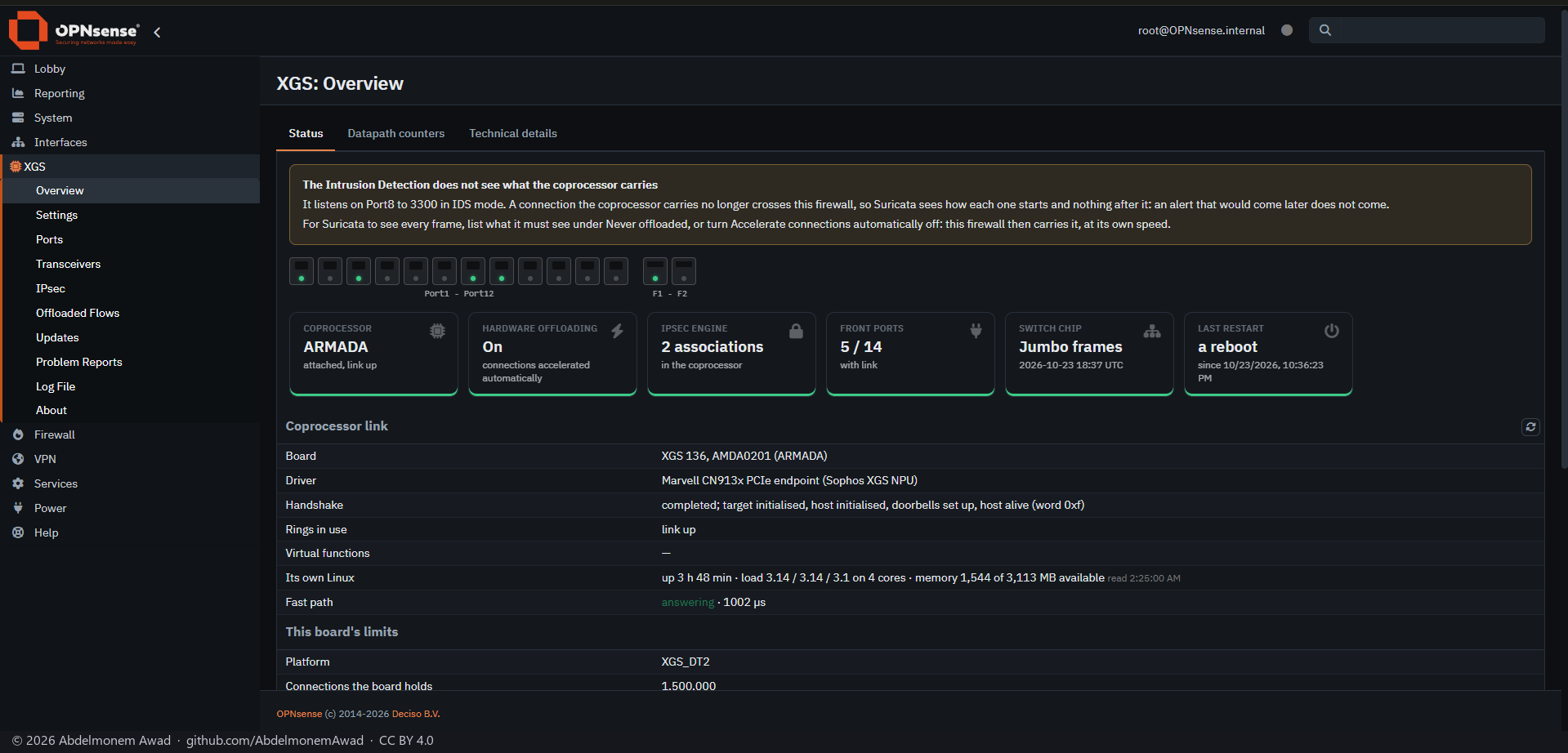Open the Technical details tab

click(513, 133)
